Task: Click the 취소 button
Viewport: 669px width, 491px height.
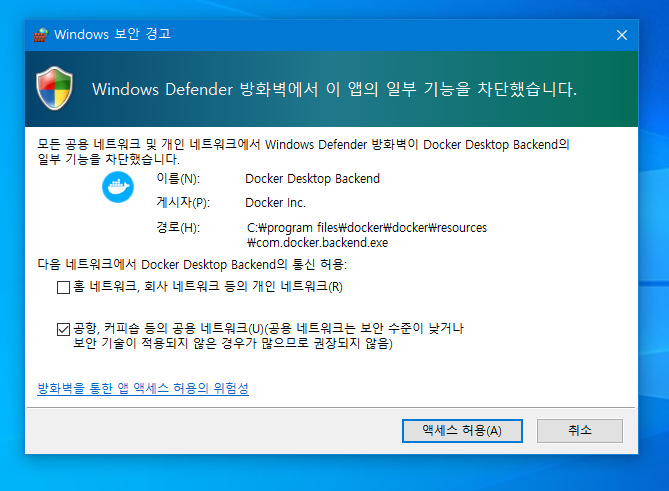Action: (579, 430)
